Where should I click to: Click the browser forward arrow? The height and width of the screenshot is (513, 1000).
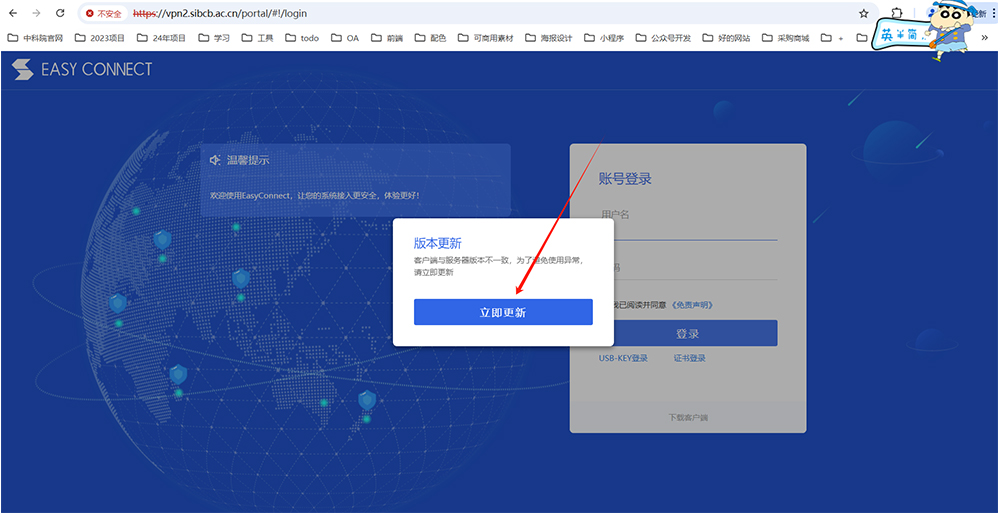coord(37,14)
